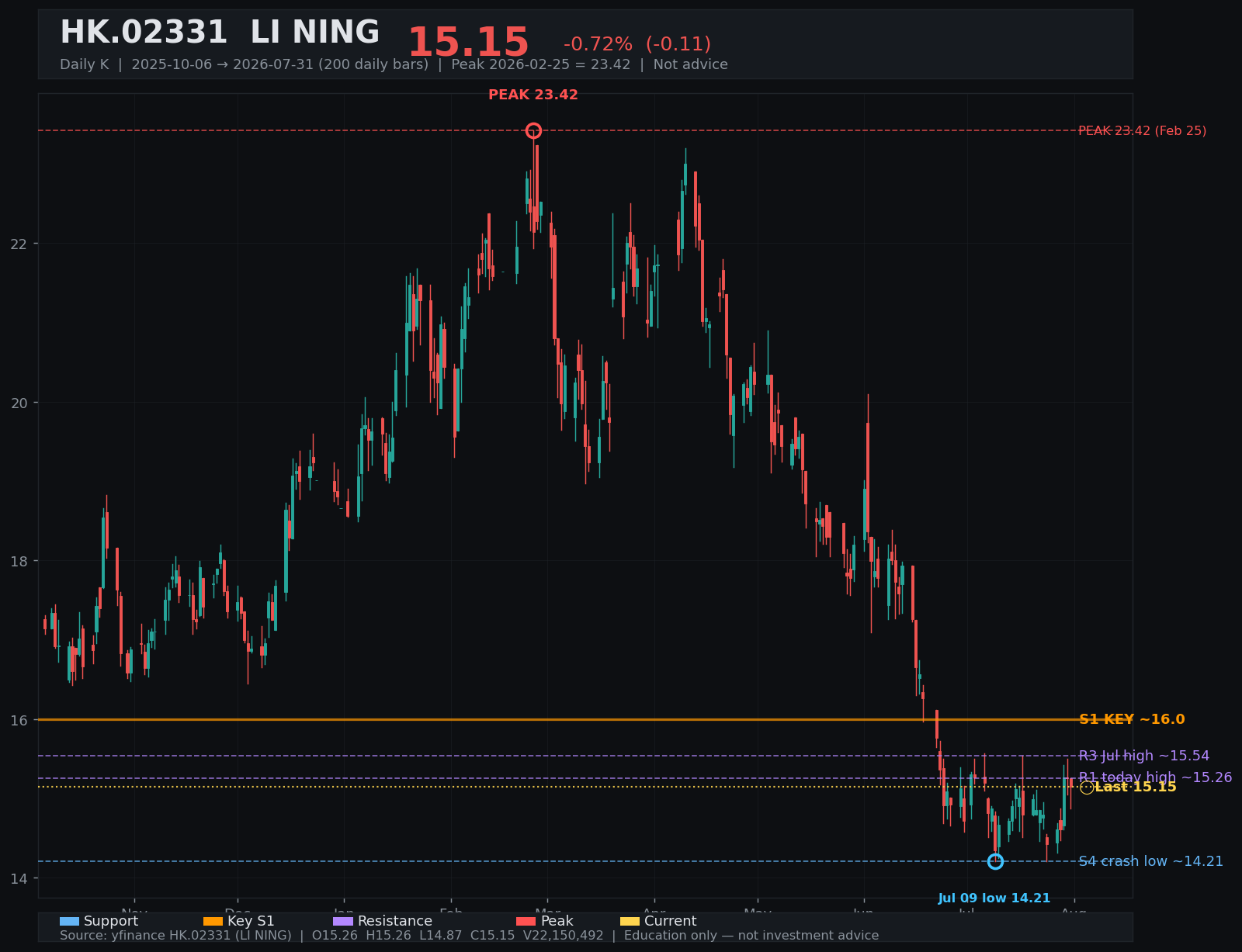Click the "S1 KEY ~16.0" label
The image size is (1242, 952).
click(1132, 719)
